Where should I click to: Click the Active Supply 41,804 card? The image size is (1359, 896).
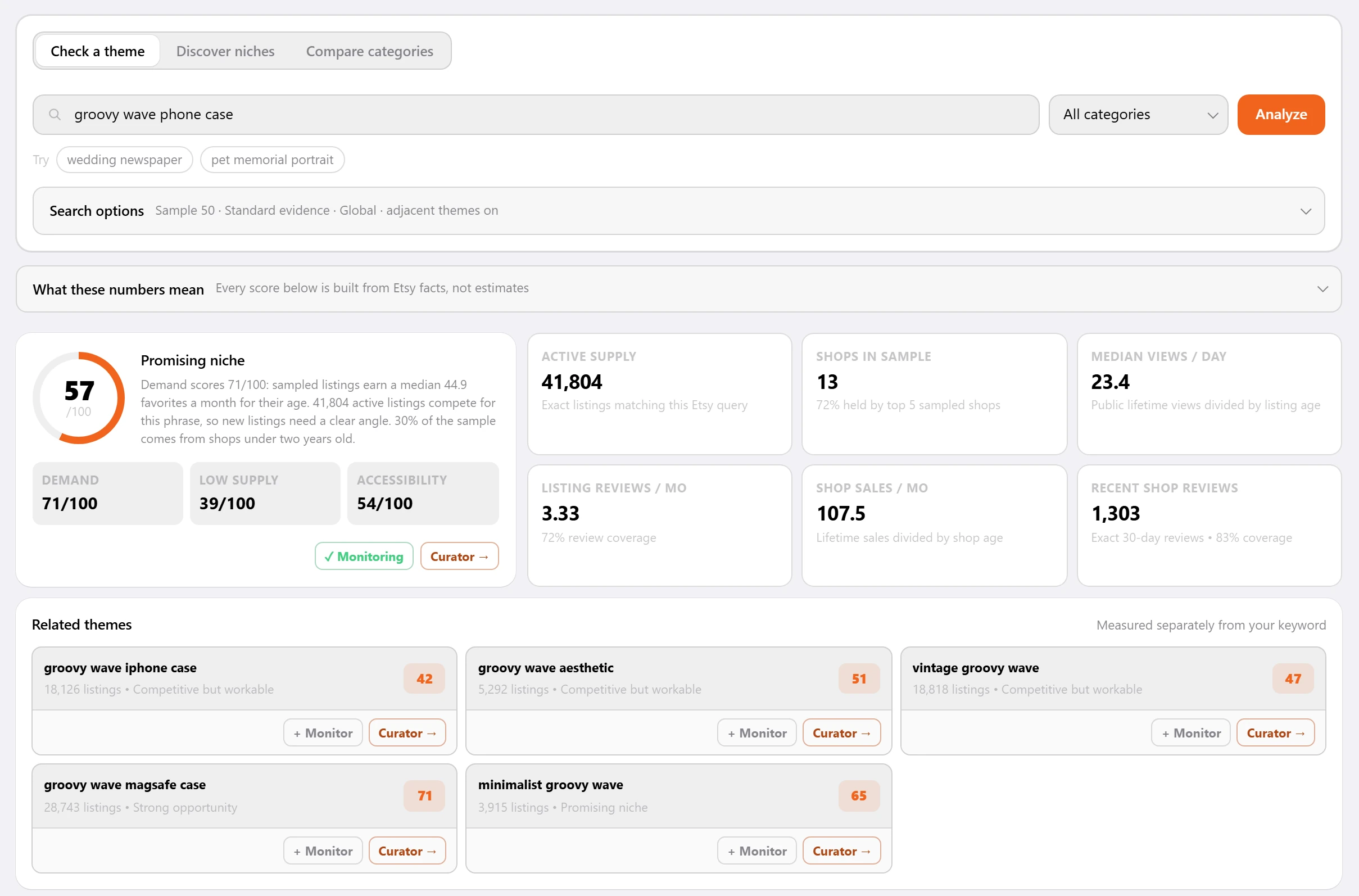point(659,393)
